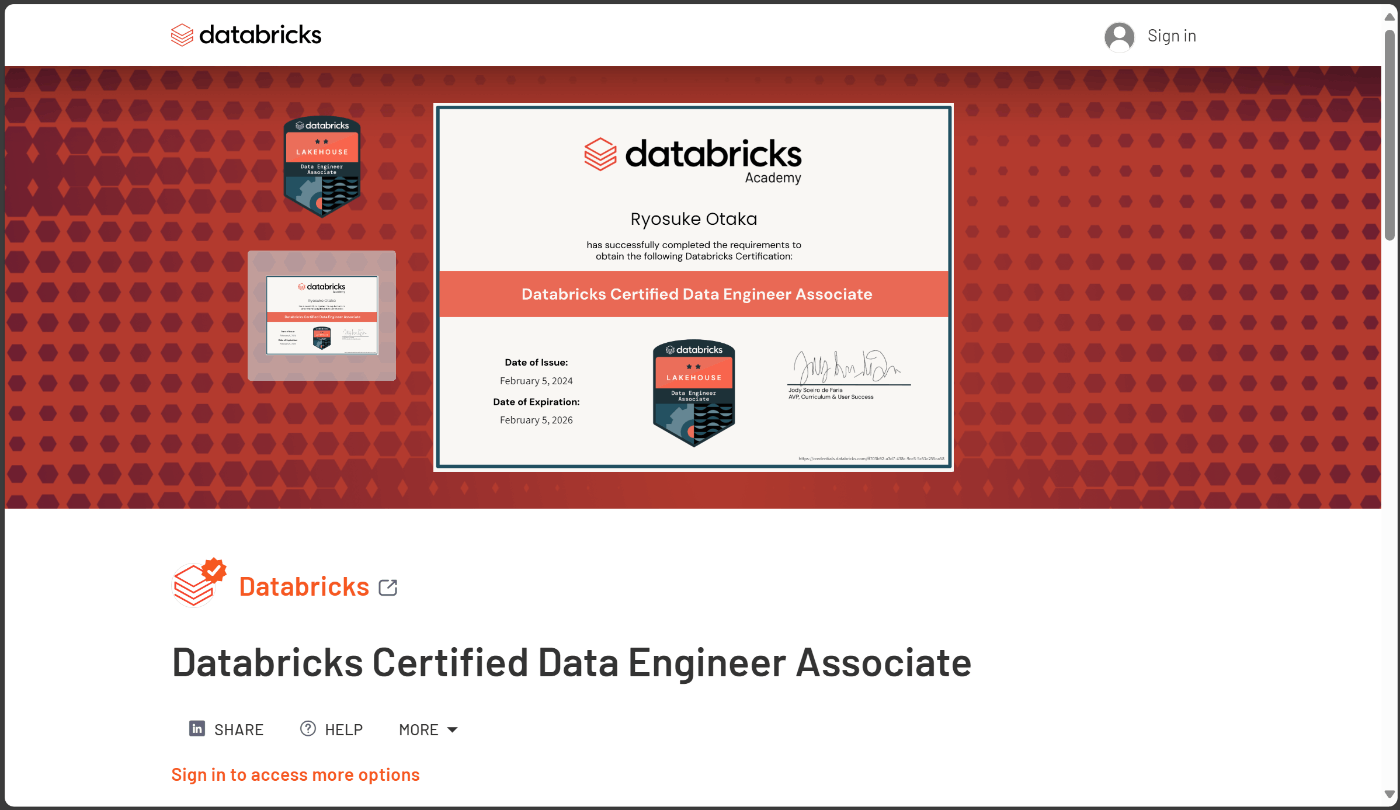Image resolution: width=1400 pixels, height=810 pixels.
Task: Click the name 'Ryosuke Otaka' on the certificate
Action: (x=693, y=219)
